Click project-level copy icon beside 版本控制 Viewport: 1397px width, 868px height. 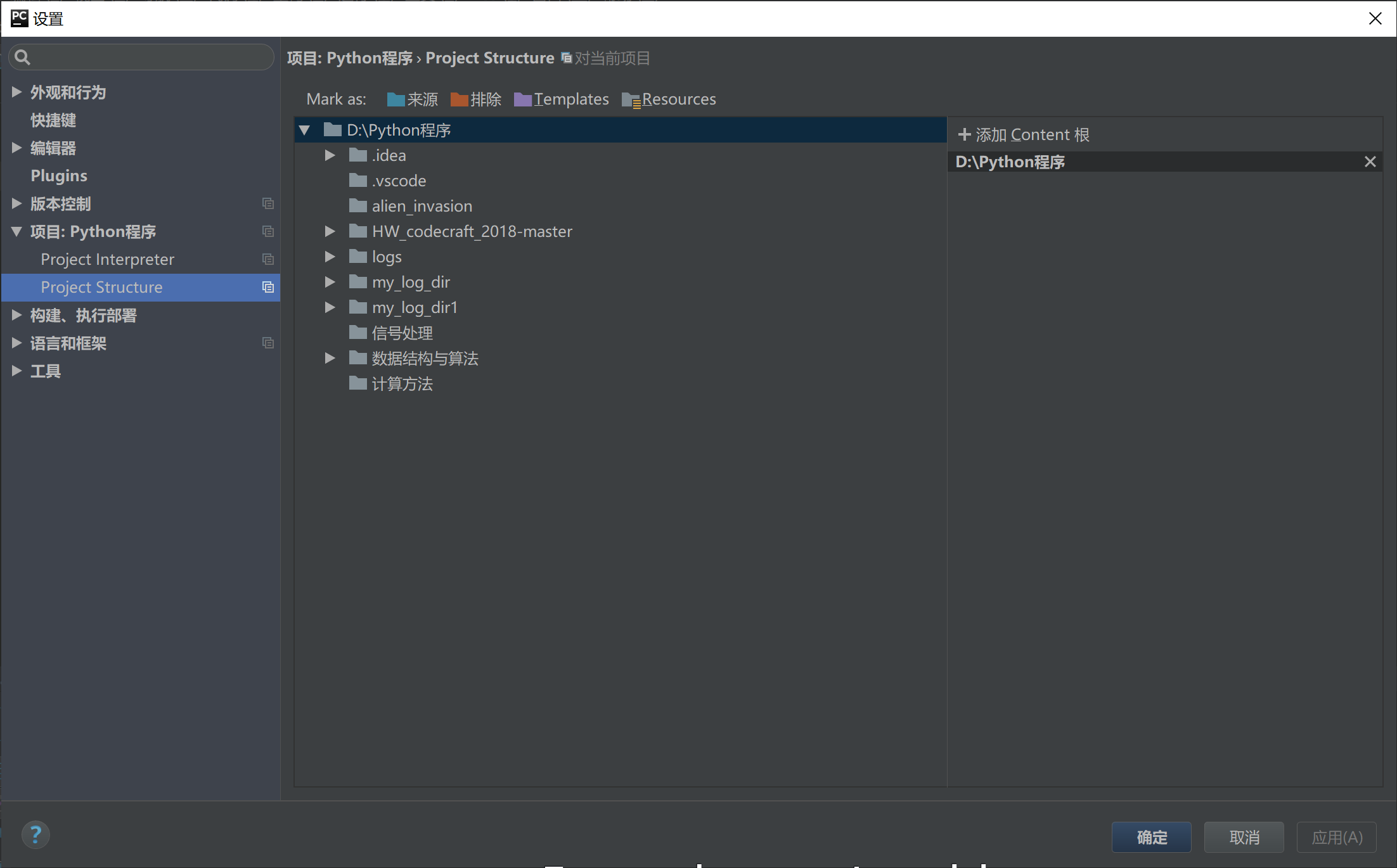coord(268,204)
